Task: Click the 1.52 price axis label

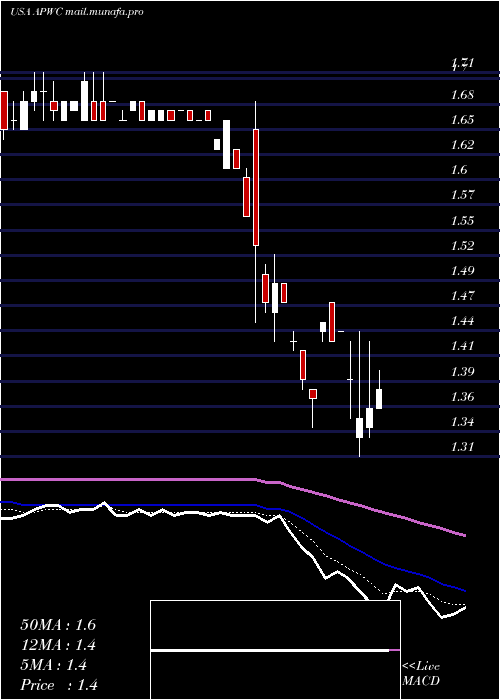Action: point(462,246)
